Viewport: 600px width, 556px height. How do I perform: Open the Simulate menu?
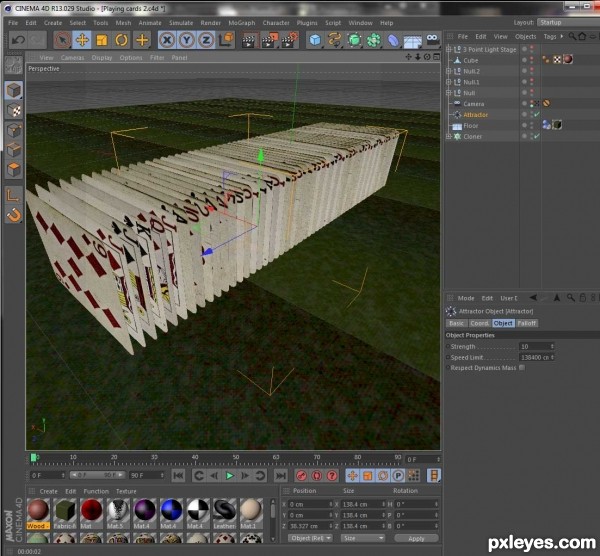click(181, 23)
